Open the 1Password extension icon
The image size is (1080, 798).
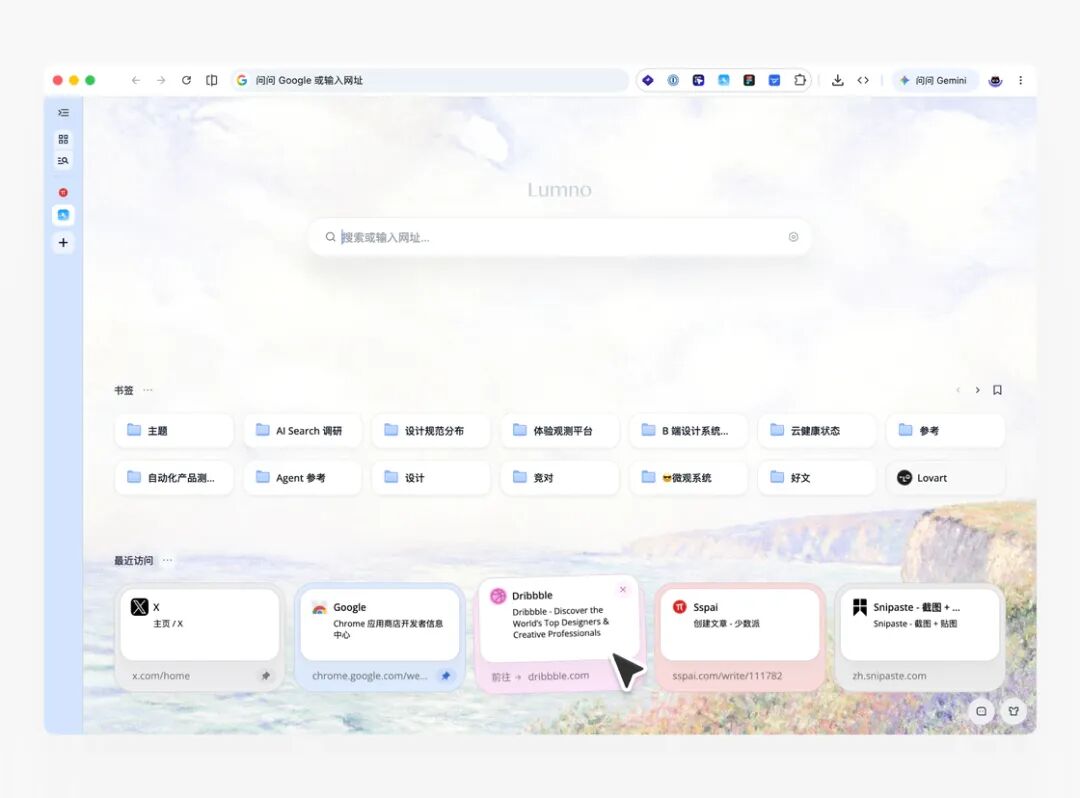click(x=673, y=81)
